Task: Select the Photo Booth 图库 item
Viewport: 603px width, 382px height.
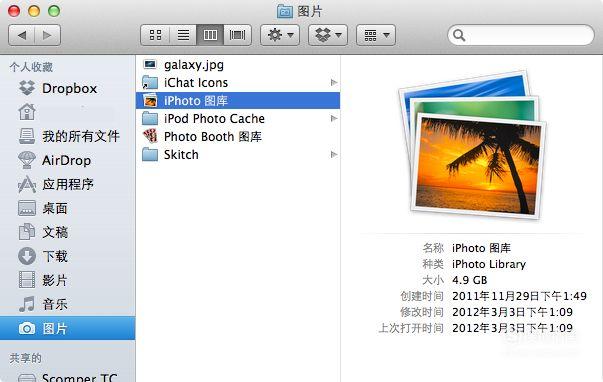Action: (x=238, y=137)
